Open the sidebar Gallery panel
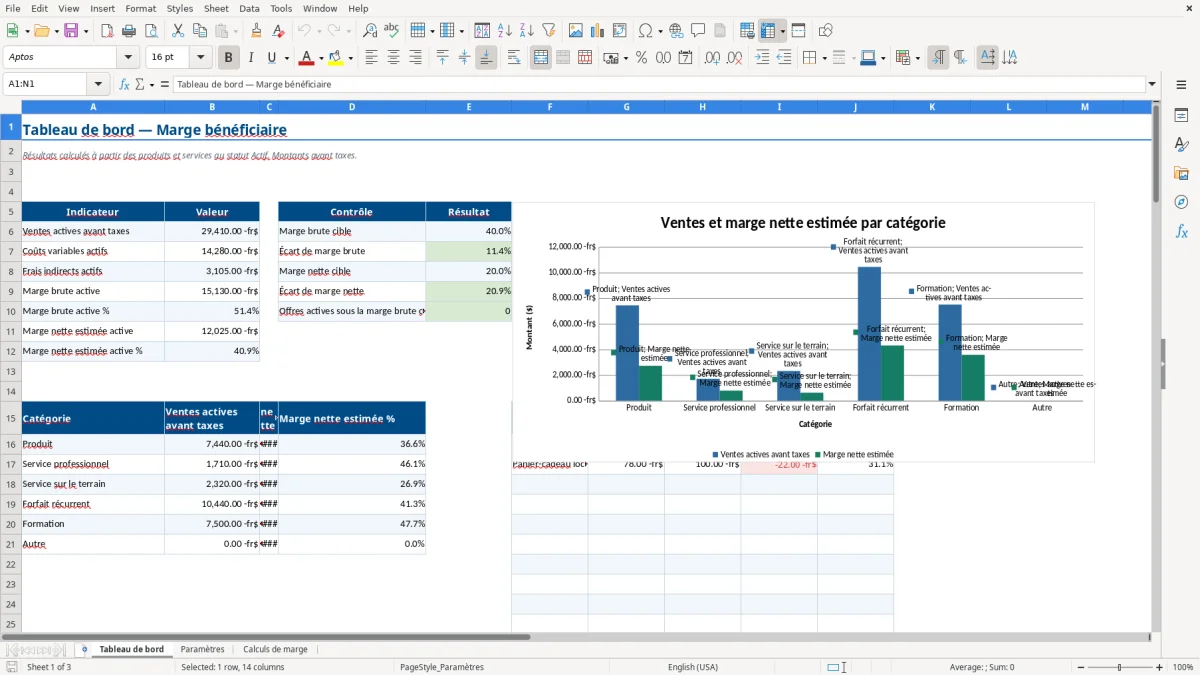 click(1181, 173)
